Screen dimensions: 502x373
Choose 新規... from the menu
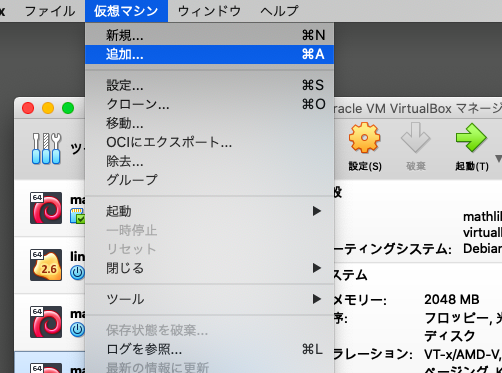209,35
